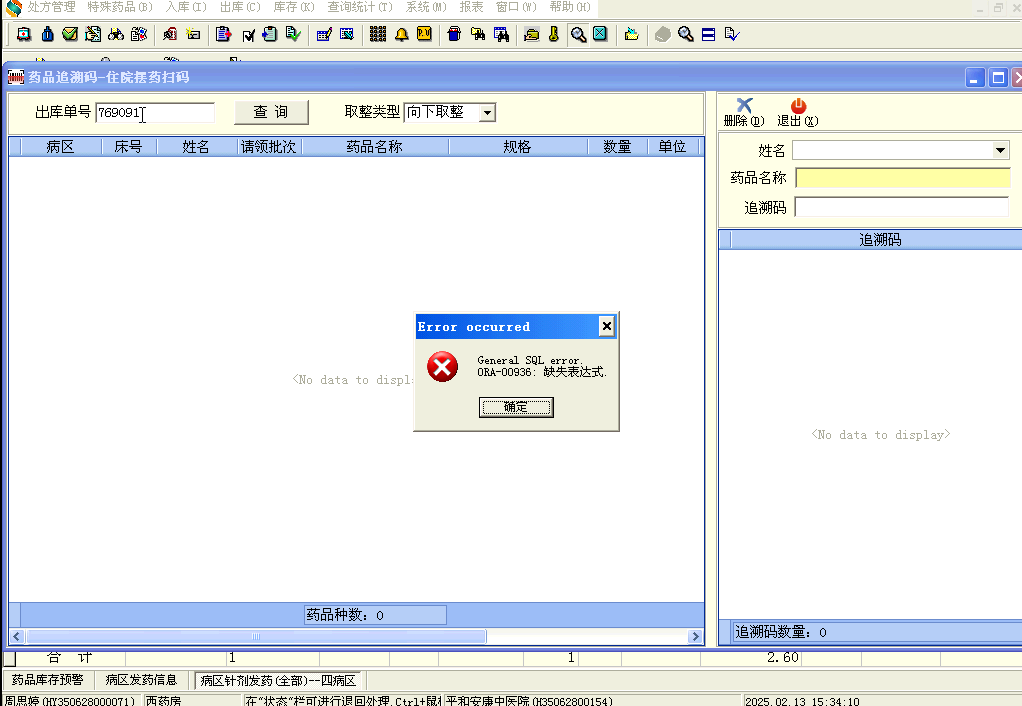Click the blue striped list toolbar icon
The width and height of the screenshot is (1022, 706).
click(708, 35)
